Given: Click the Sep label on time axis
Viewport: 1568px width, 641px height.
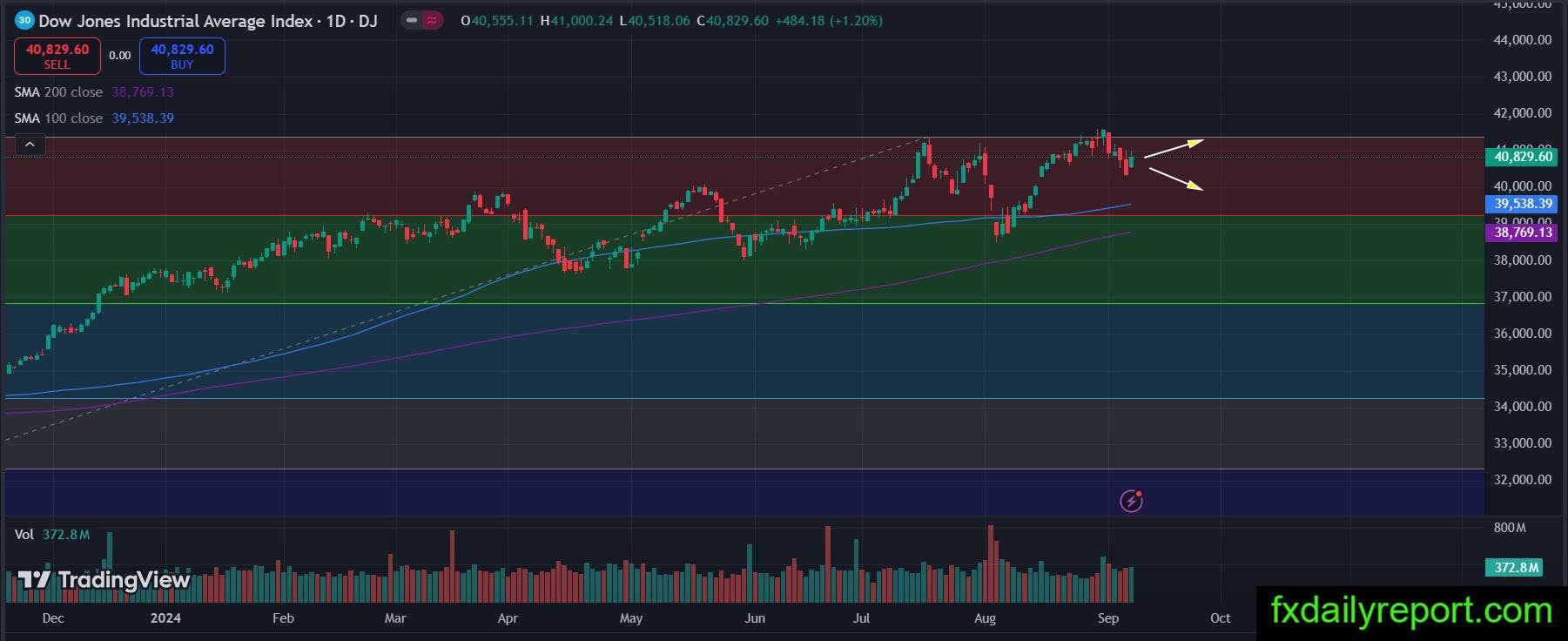Looking at the screenshot, I should [1108, 618].
